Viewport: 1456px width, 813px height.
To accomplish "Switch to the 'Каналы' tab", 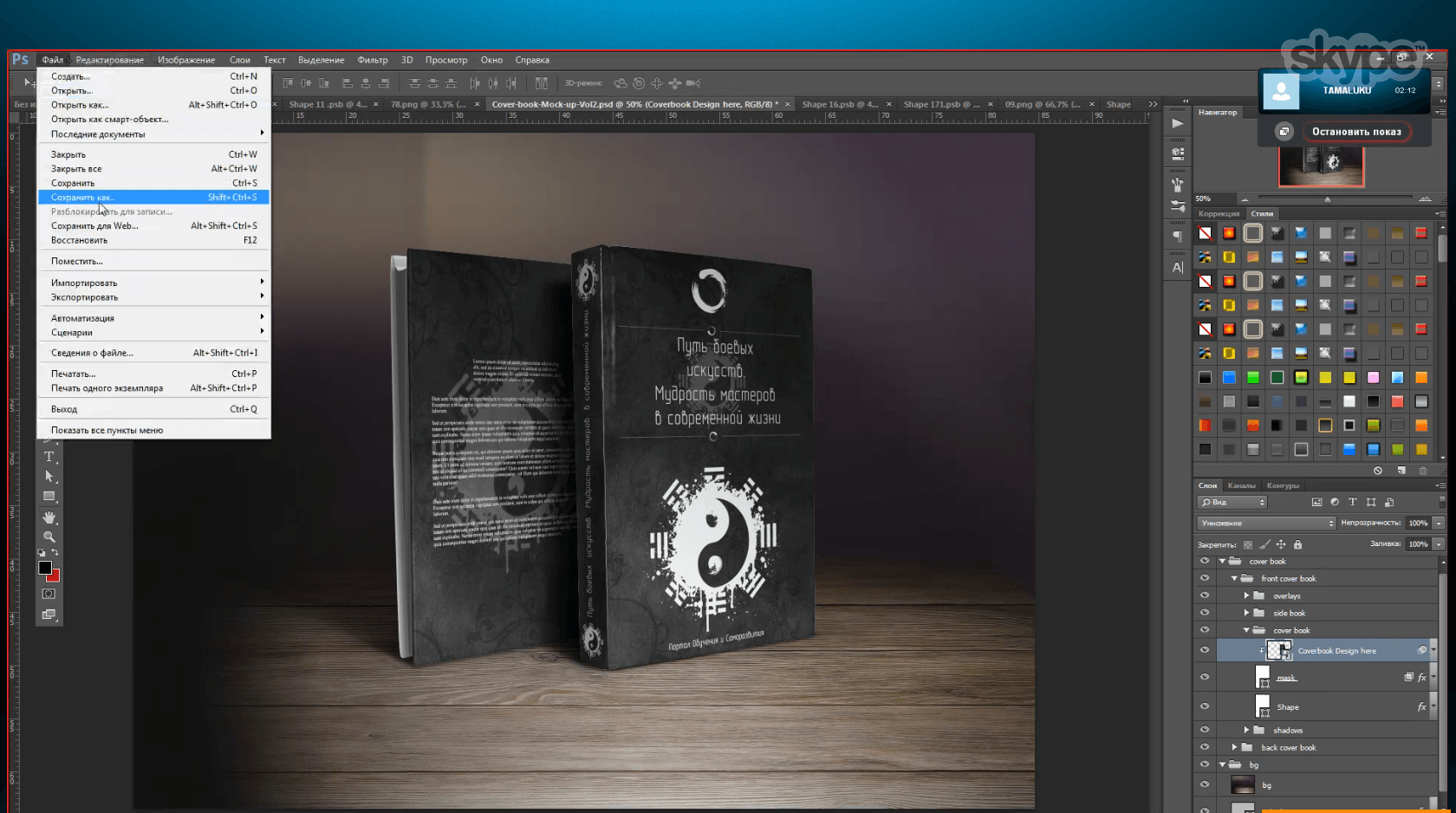I will [1241, 485].
